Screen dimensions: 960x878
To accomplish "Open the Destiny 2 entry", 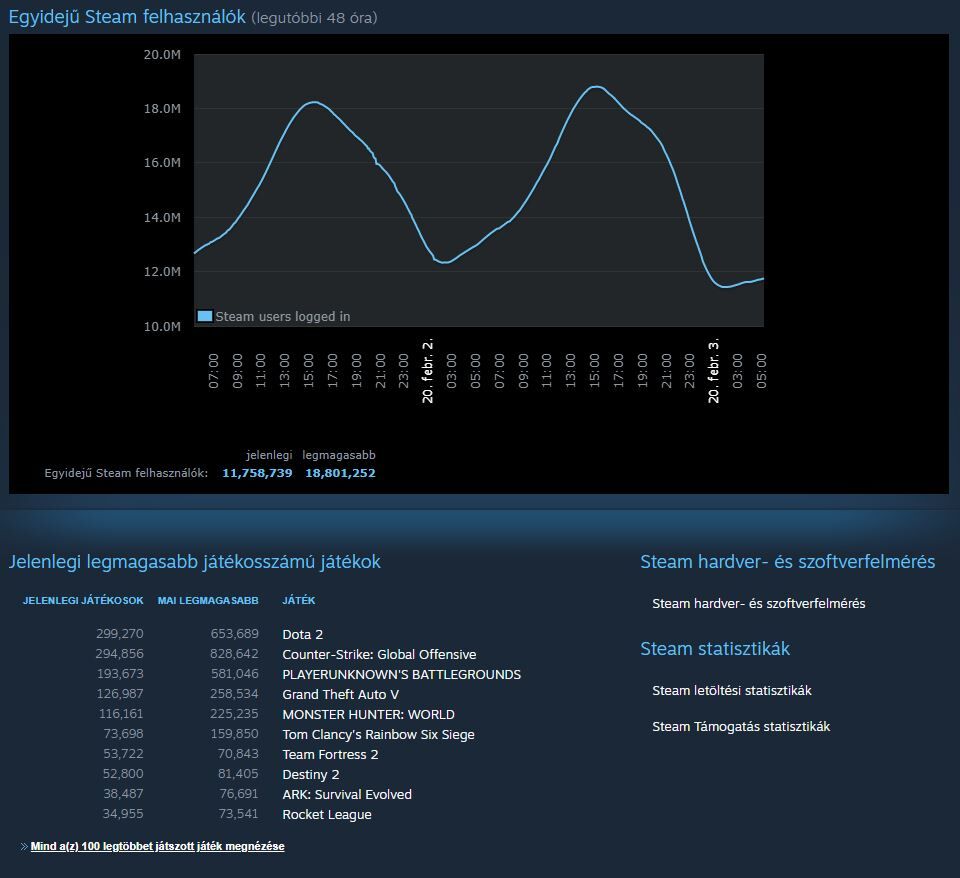I will click(x=310, y=775).
